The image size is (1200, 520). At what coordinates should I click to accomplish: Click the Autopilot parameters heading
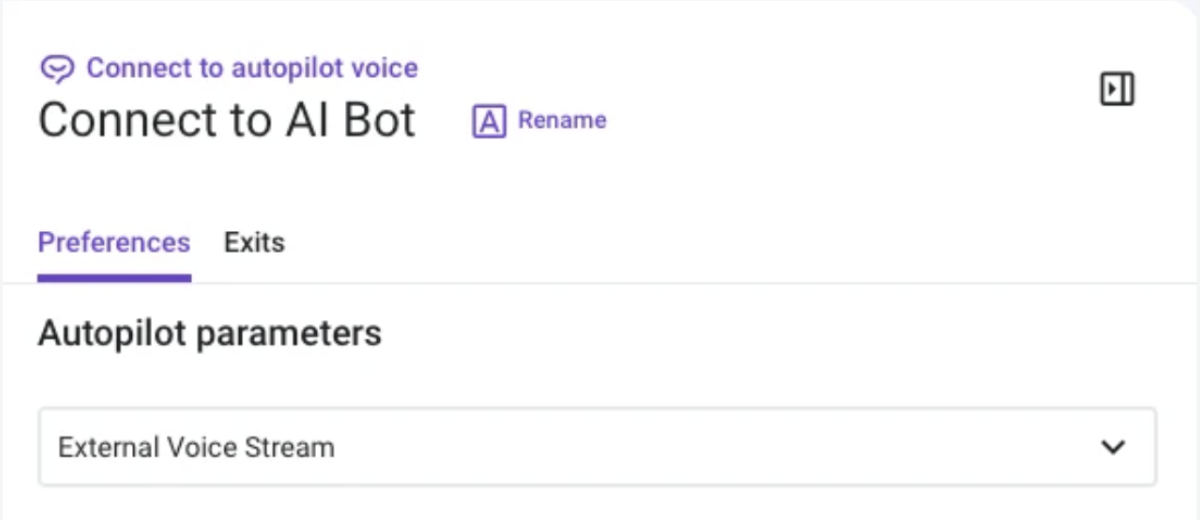click(210, 333)
